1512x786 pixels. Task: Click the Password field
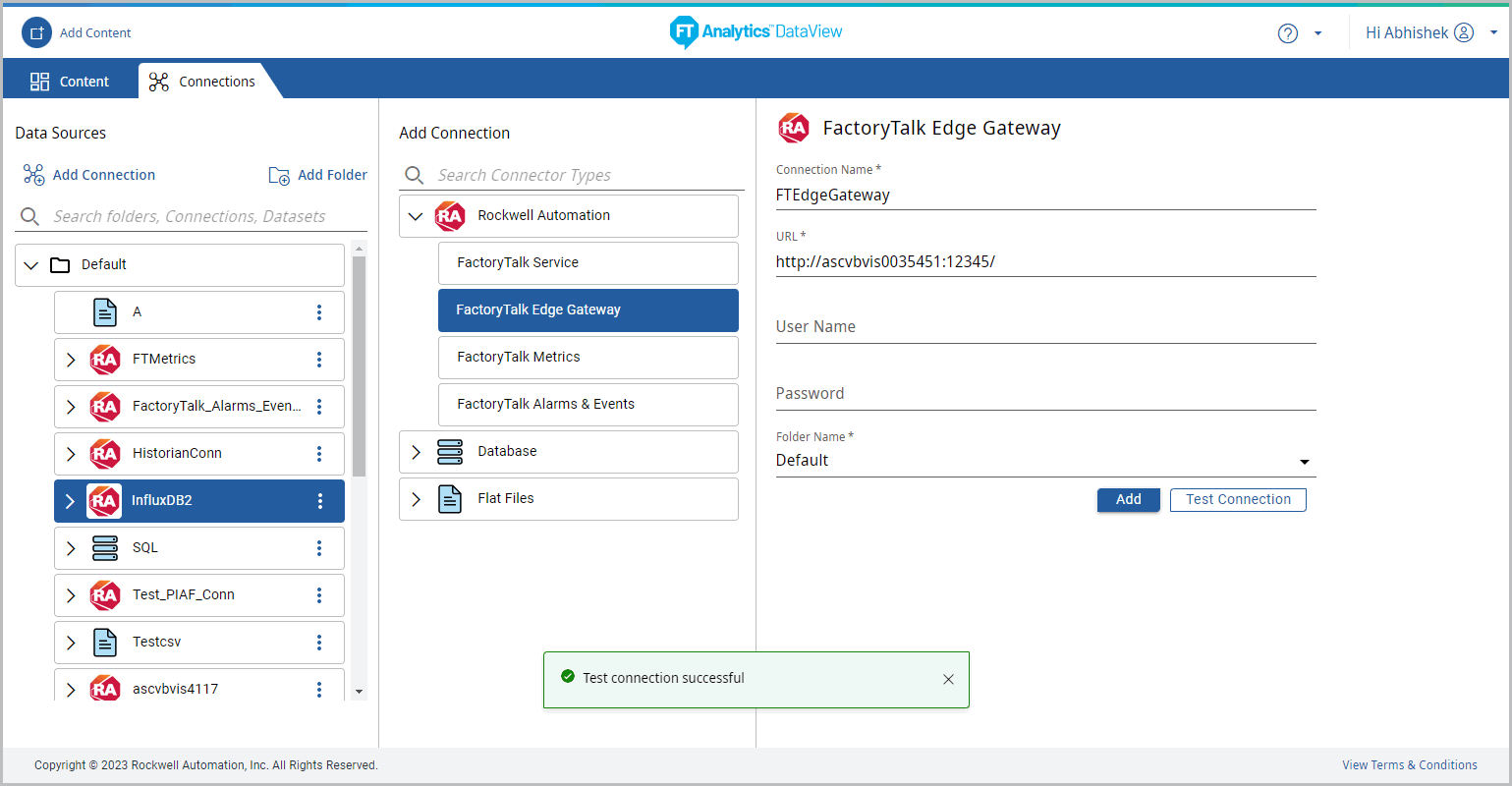pyautogui.click(x=1045, y=394)
